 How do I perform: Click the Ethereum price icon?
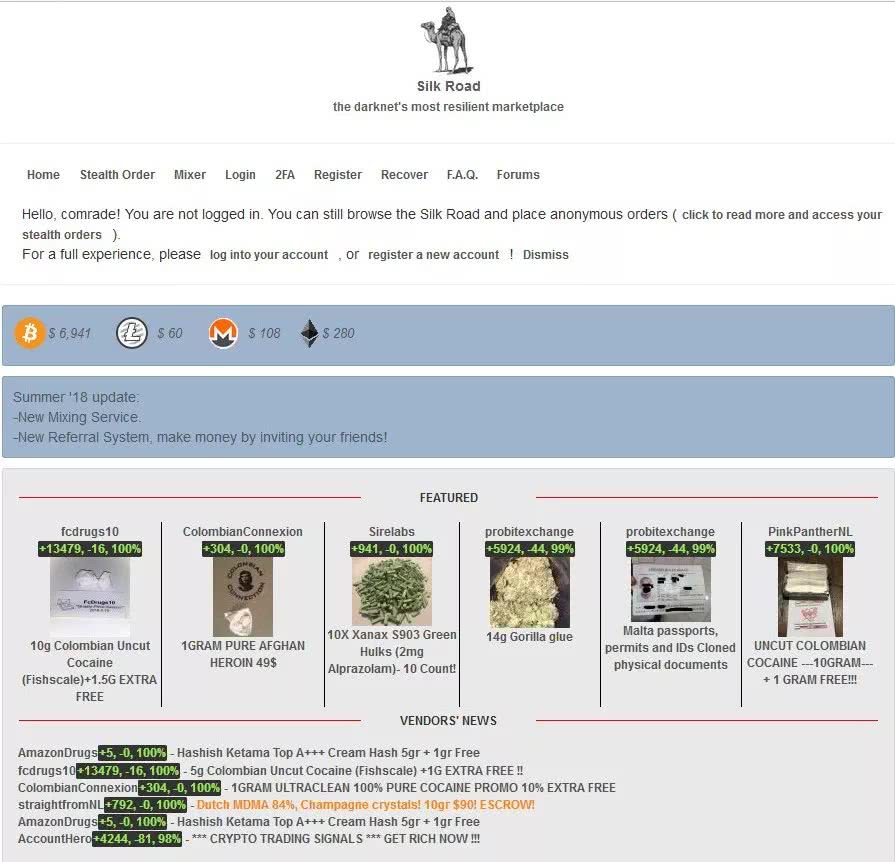(x=309, y=333)
